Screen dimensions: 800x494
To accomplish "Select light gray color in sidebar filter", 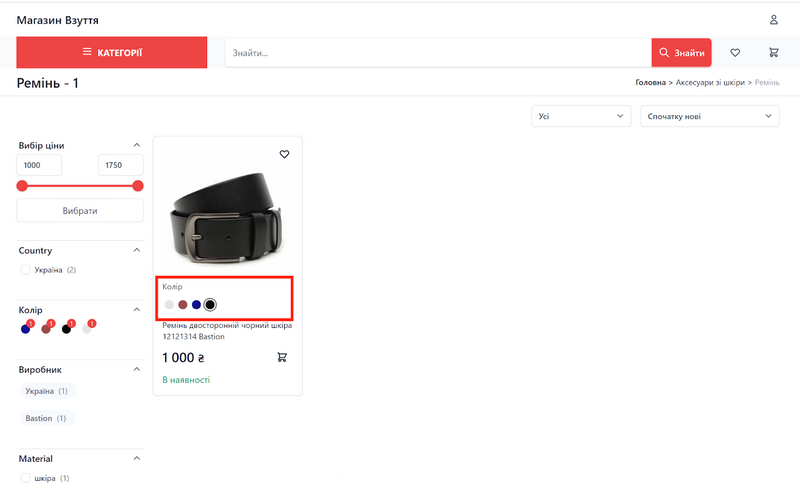I will pyautogui.click(x=87, y=329).
